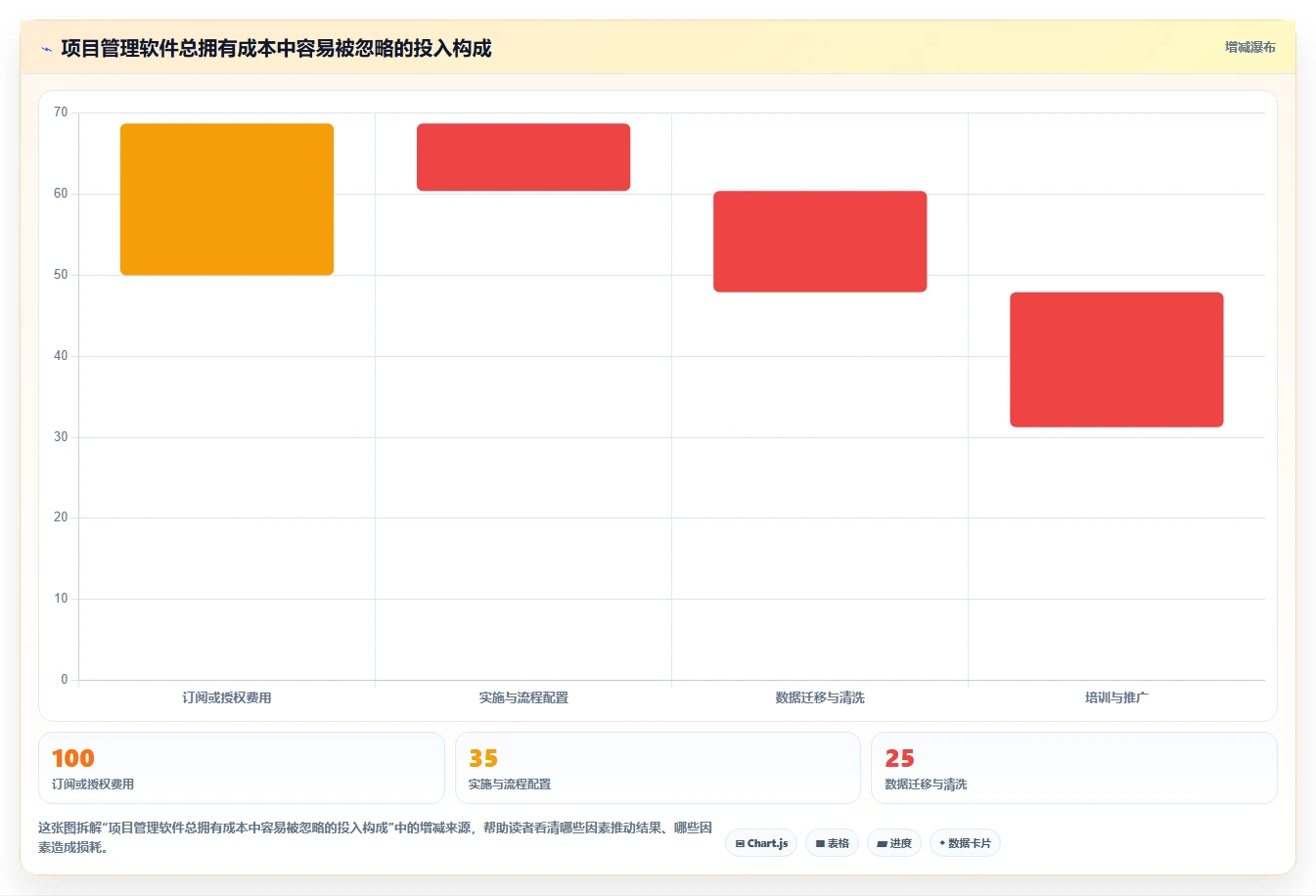Open the stat card showing 35
This screenshot has width=1316, height=896.
pyautogui.click(x=658, y=768)
